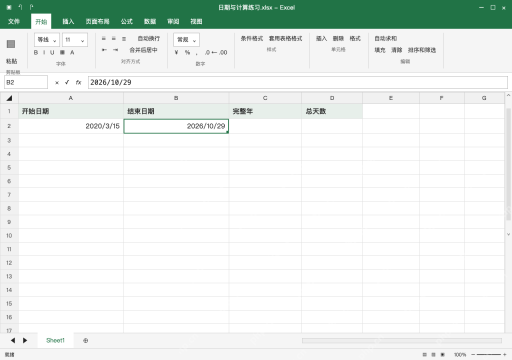Click the zoom slider in the status bar
This screenshot has width=512, height=360.
tap(489, 355)
